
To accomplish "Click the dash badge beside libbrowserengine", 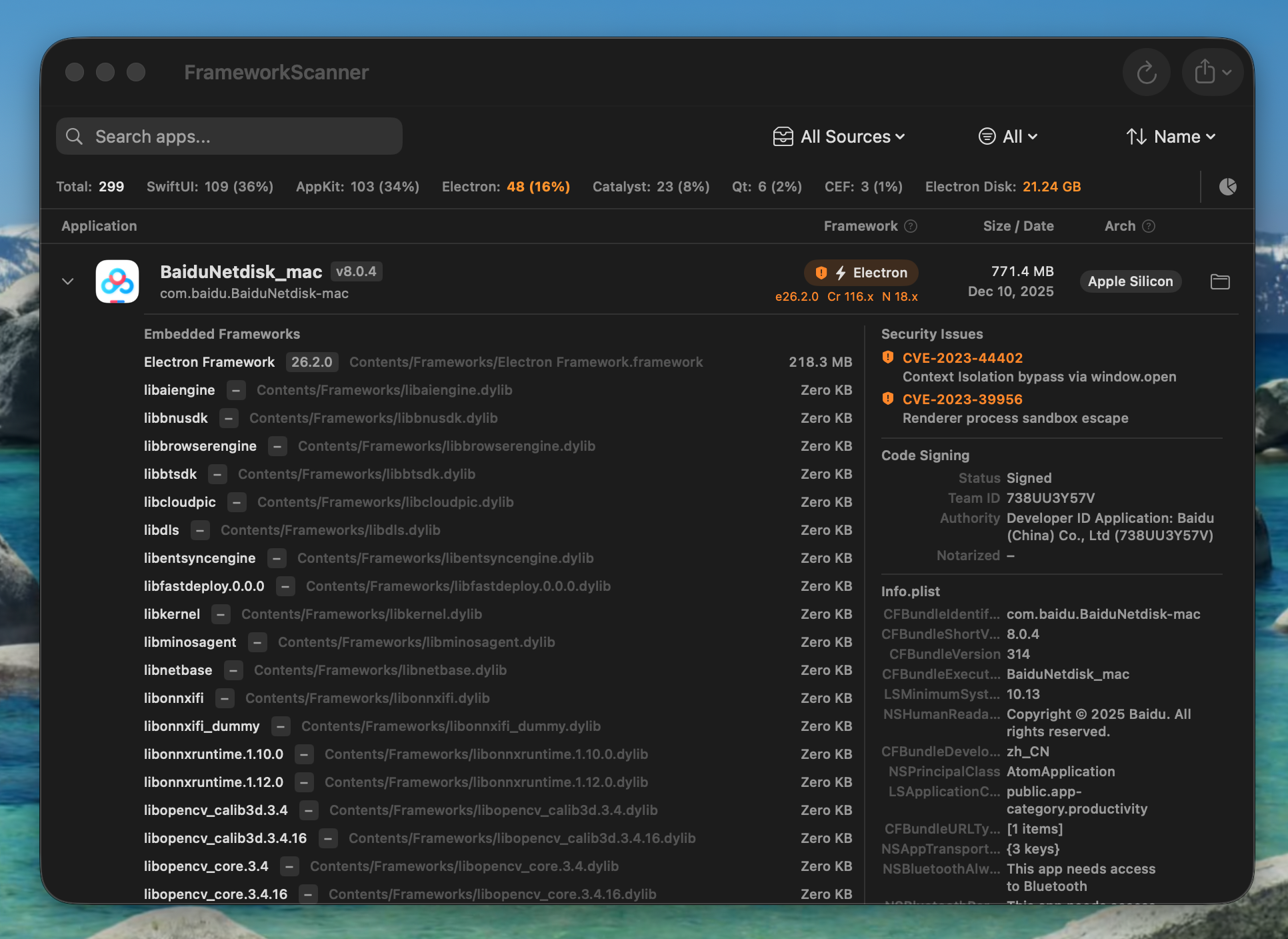I will click(277, 446).
